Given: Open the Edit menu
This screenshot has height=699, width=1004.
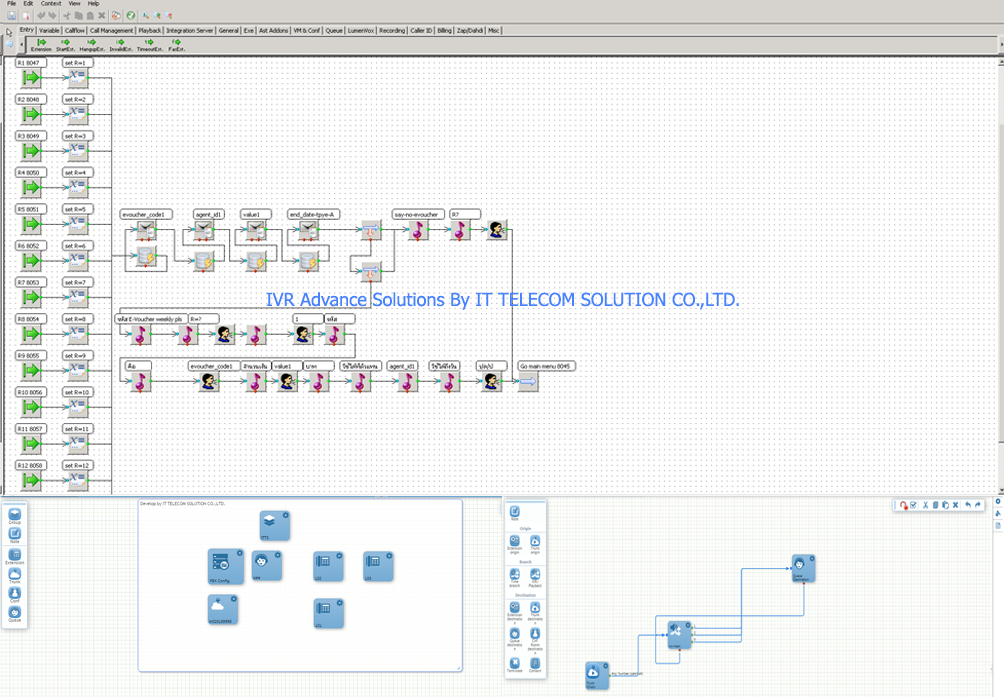Looking at the screenshot, I should click(x=29, y=3).
